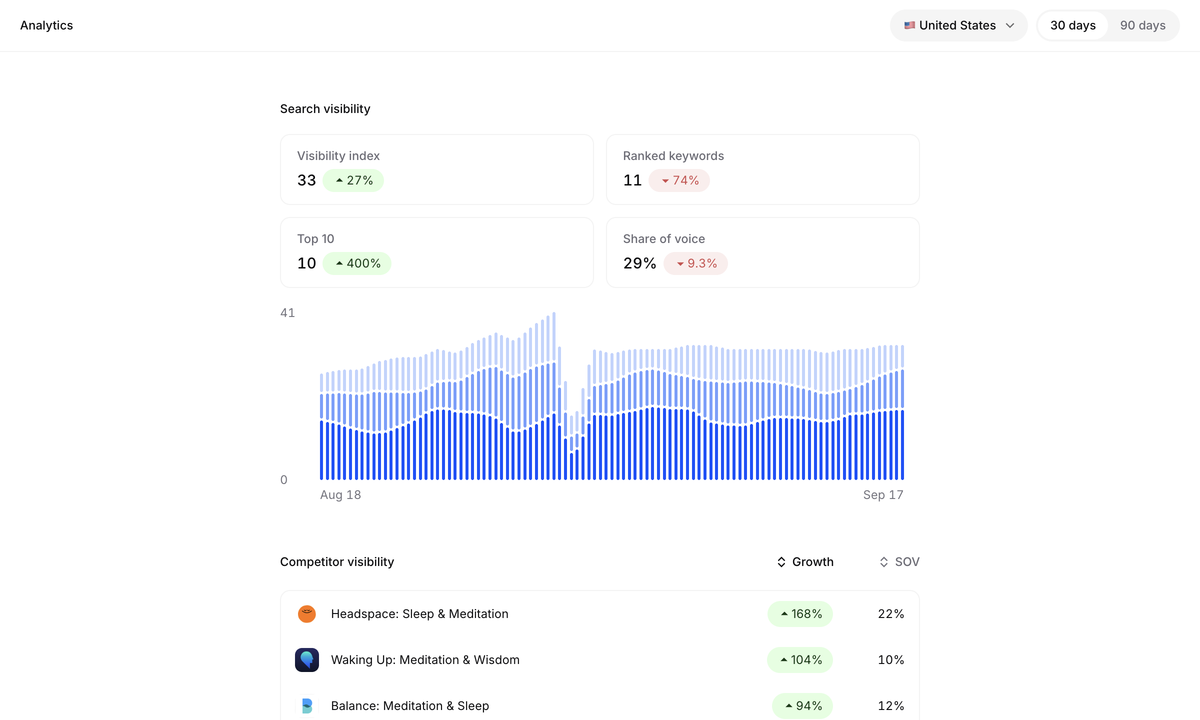Click the US flag icon
1200x720 pixels.
point(910,26)
